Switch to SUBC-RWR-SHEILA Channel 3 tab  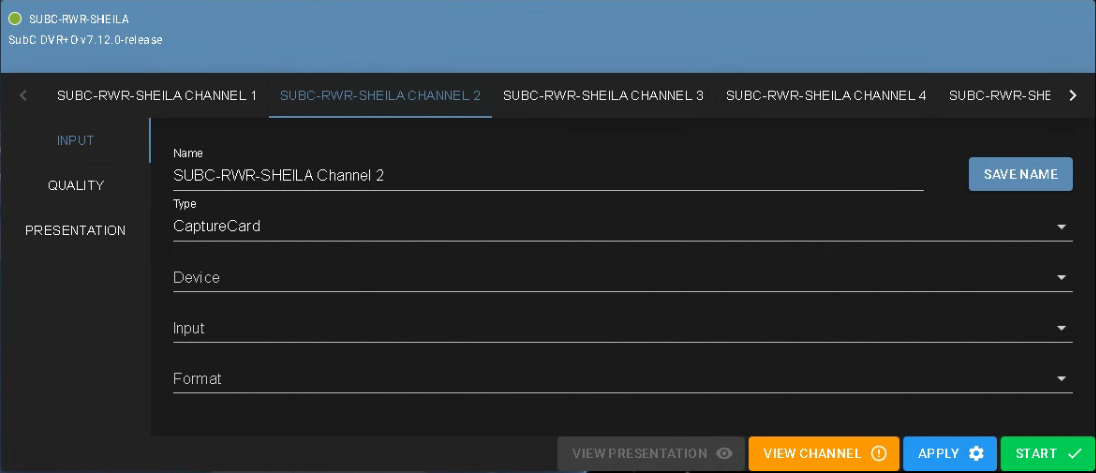603,96
